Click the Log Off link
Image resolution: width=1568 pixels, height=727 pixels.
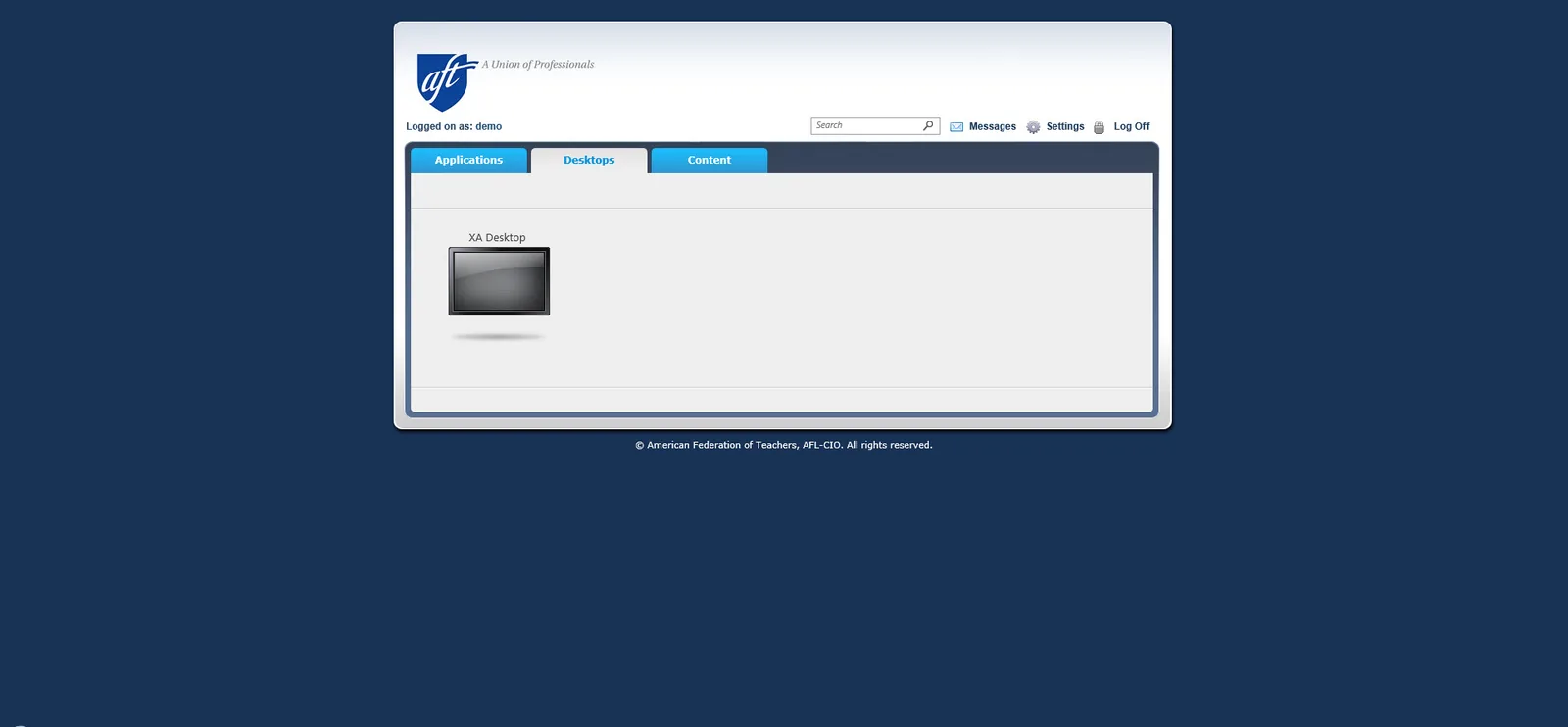point(1132,127)
